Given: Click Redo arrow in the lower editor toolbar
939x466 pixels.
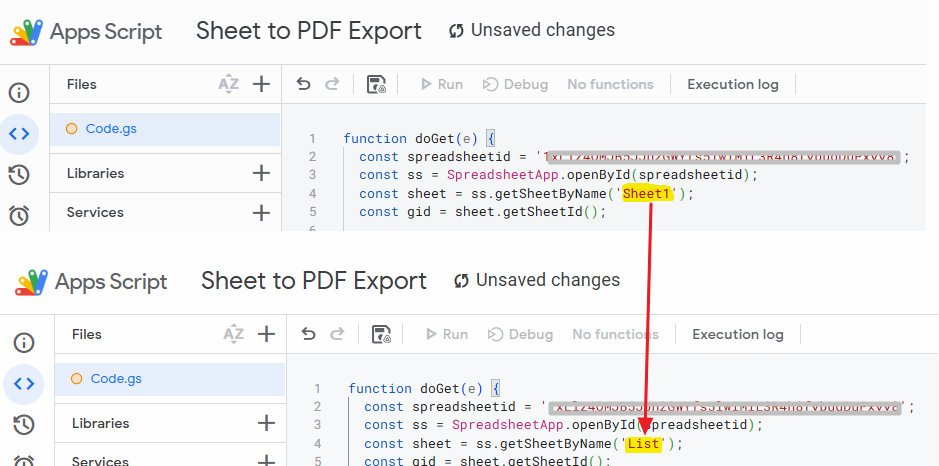Looking at the screenshot, I should [x=337, y=334].
